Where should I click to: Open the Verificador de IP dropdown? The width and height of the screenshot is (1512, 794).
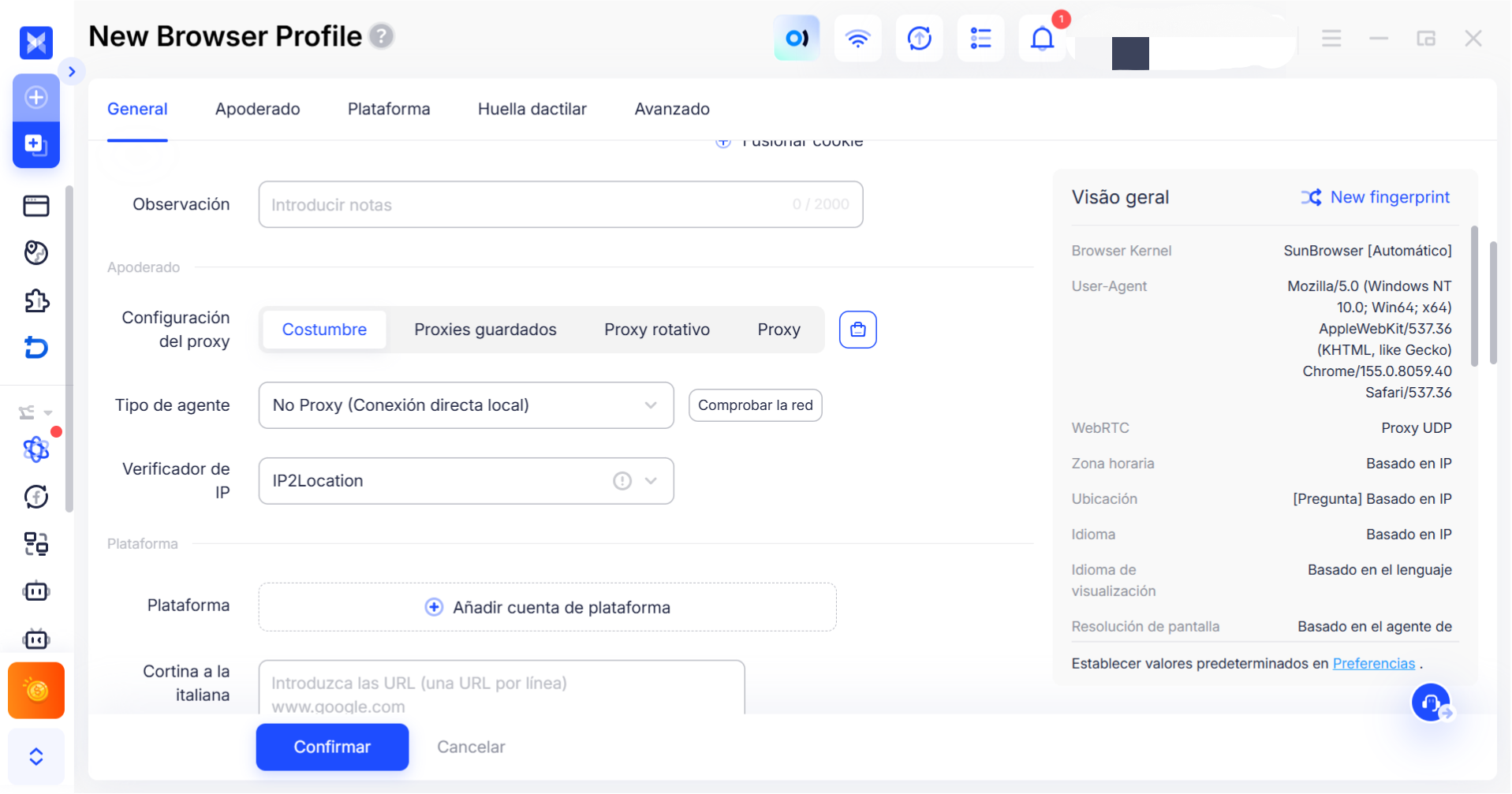pos(466,481)
